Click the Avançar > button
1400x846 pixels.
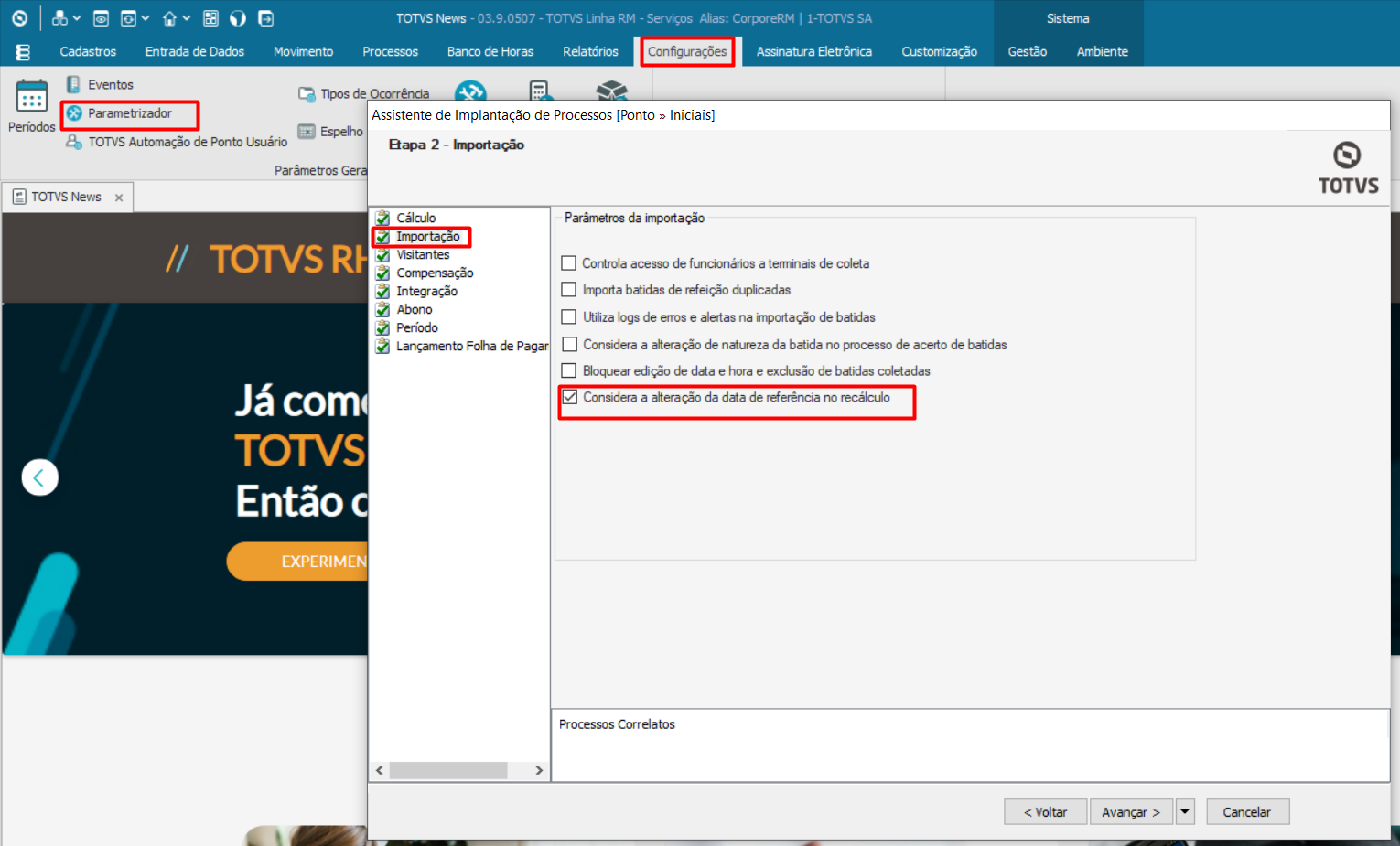click(1132, 812)
